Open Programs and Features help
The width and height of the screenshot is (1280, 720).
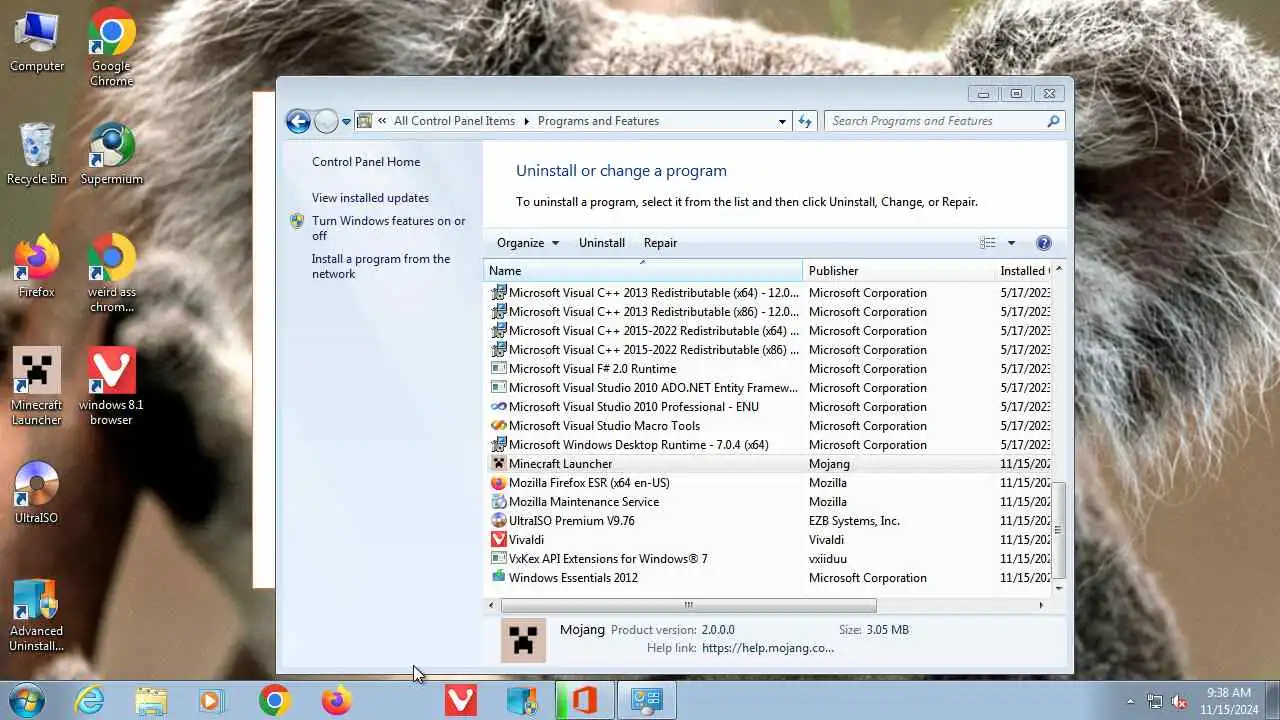(x=1044, y=243)
